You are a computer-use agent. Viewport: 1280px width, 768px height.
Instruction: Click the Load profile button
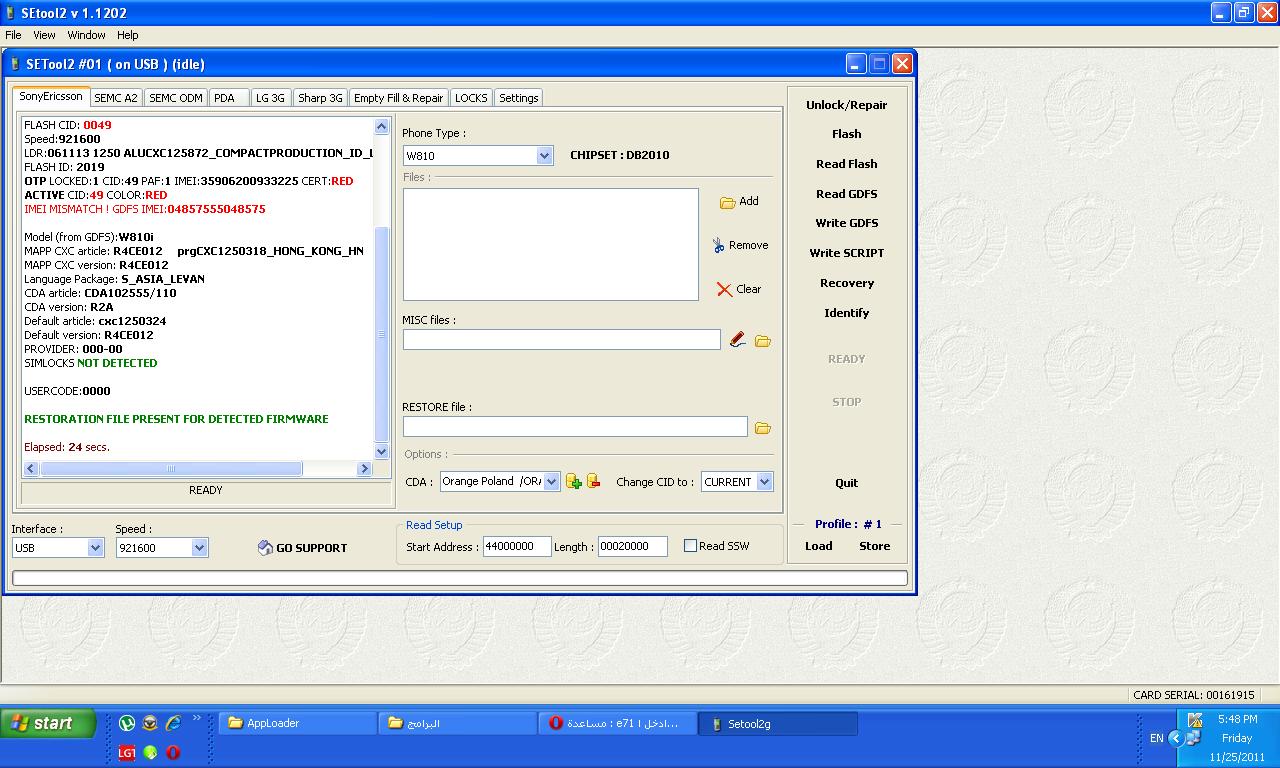coord(819,546)
